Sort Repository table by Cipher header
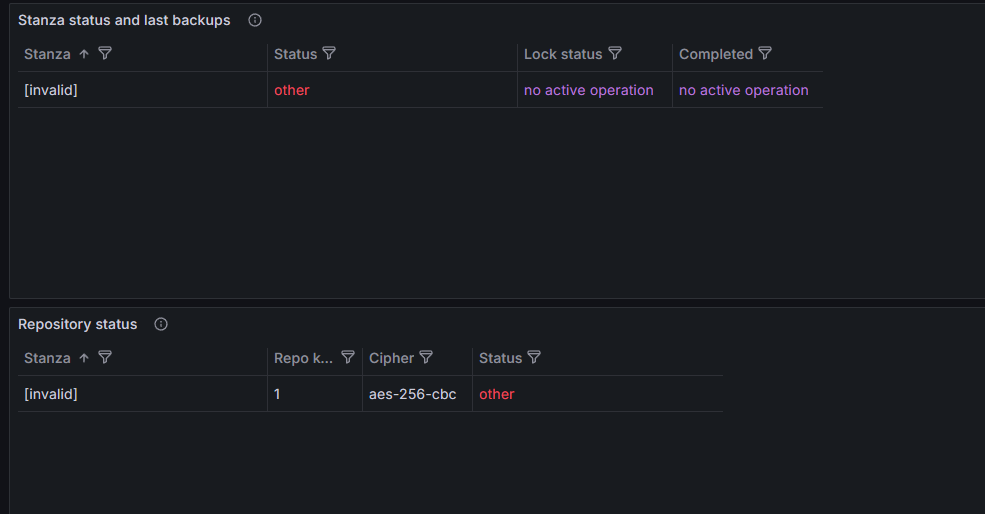985x514 pixels. [x=390, y=358]
